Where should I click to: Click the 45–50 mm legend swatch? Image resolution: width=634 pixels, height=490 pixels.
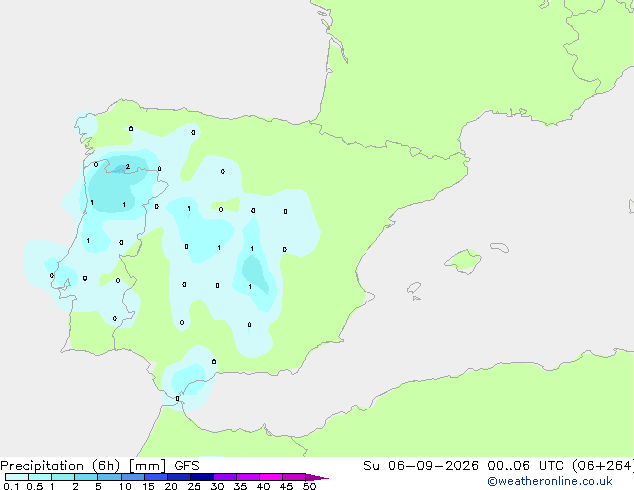pyautogui.click(x=294, y=477)
